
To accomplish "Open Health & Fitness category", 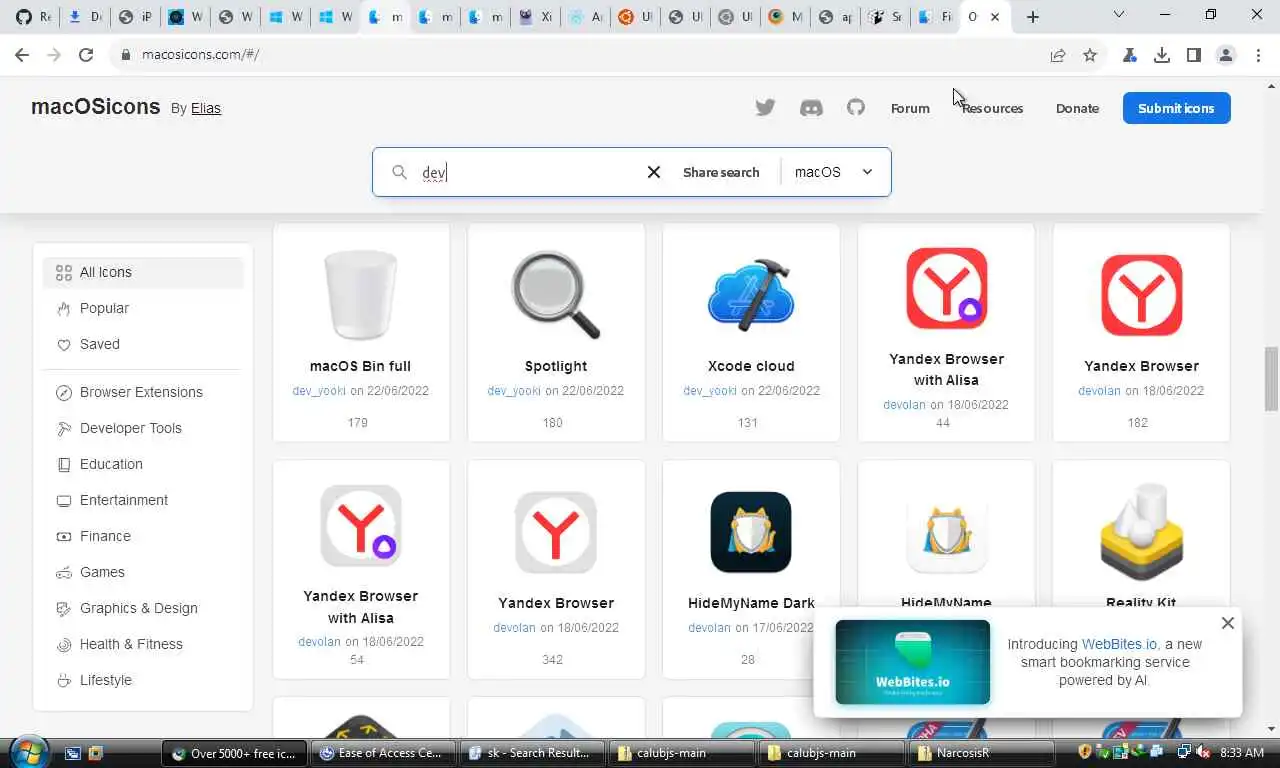I will [x=143, y=644].
